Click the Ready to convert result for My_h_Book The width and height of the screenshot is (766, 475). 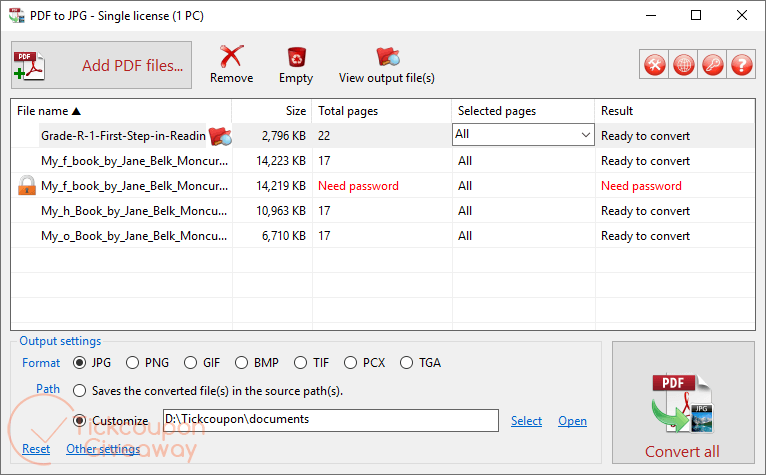point(645,211)
